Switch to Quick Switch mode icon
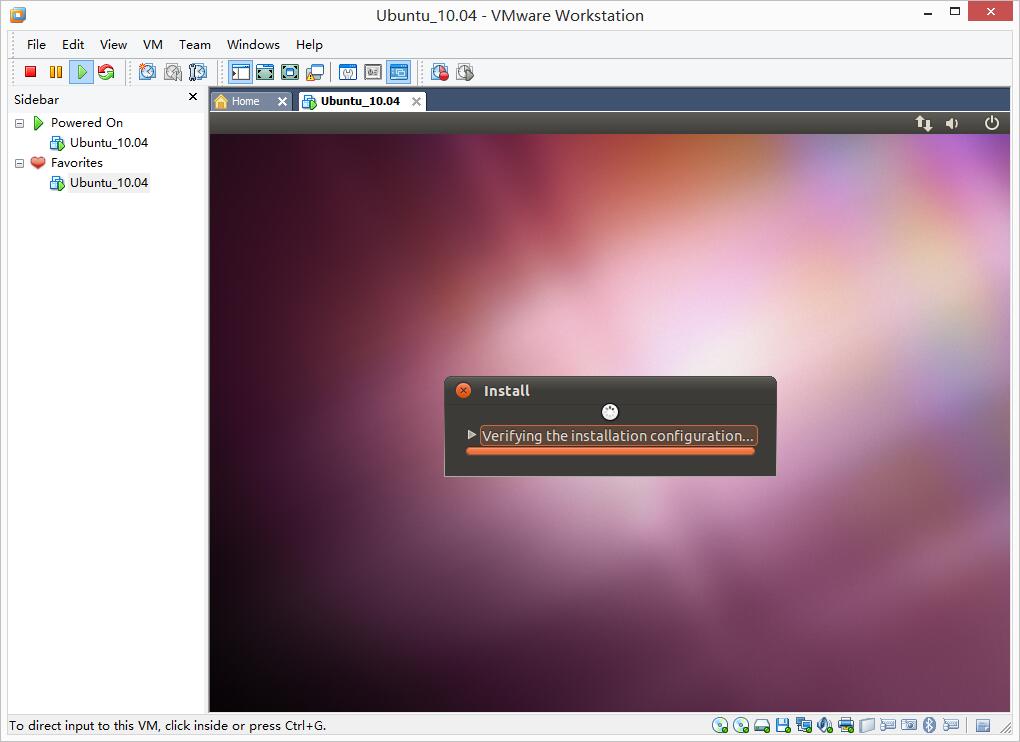Viewport: 1020px width, 742px height. pyautogui.click(x=265, y=72)
